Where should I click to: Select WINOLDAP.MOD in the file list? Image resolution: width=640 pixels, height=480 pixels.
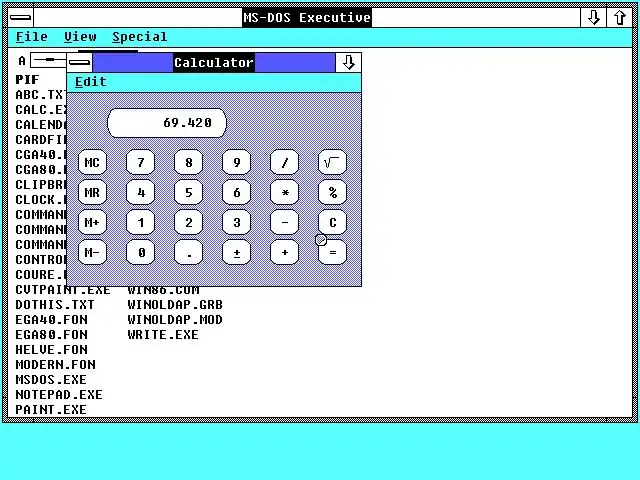175,320
